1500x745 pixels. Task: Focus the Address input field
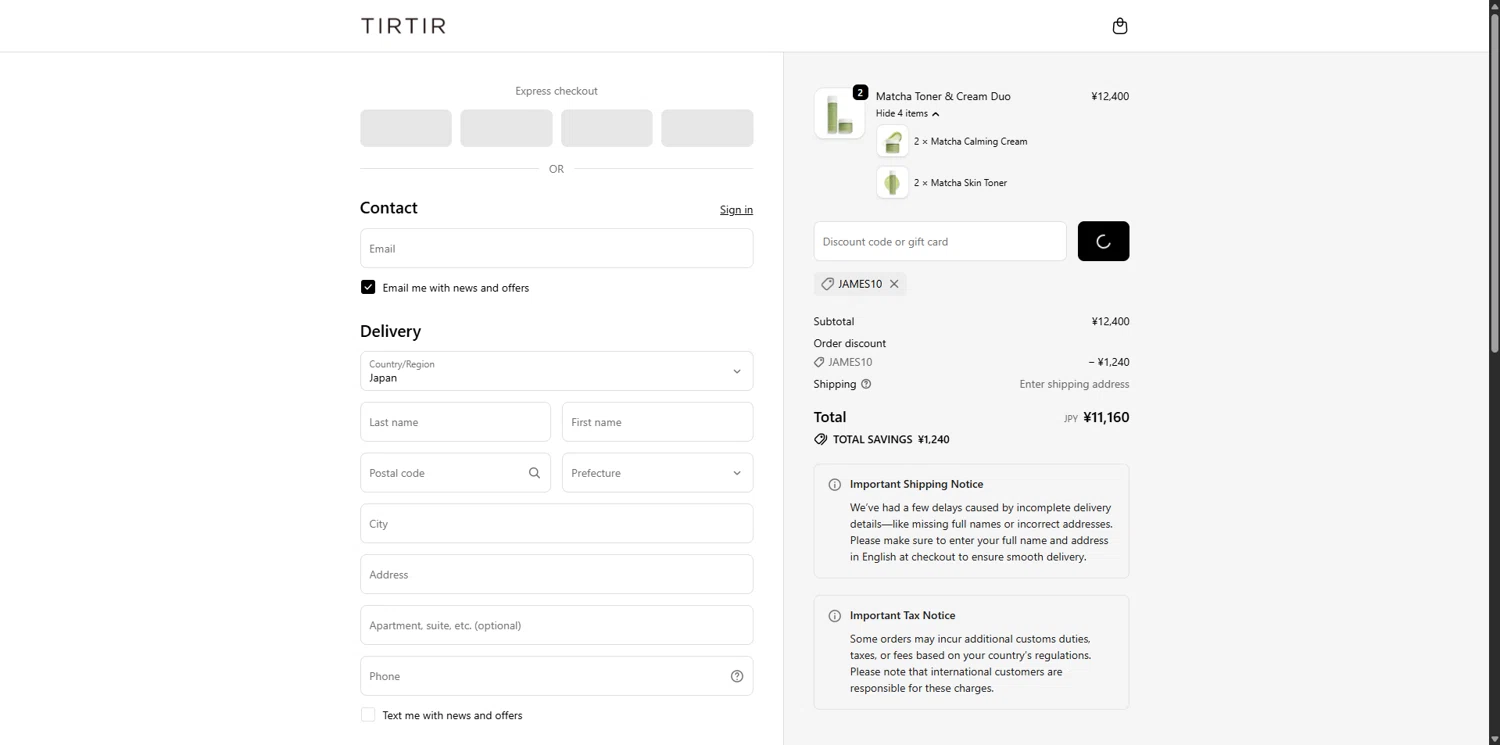click(556, 575)
